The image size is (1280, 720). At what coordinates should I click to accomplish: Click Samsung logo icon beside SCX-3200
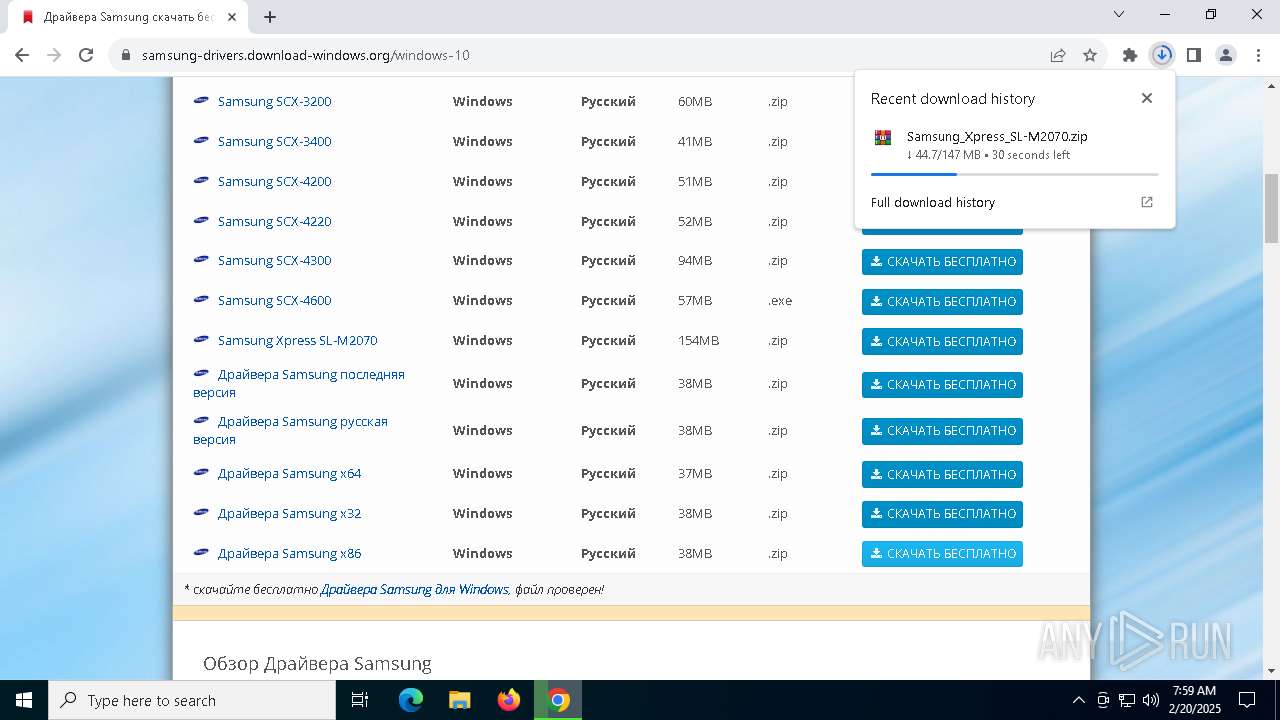click(201, 100)
